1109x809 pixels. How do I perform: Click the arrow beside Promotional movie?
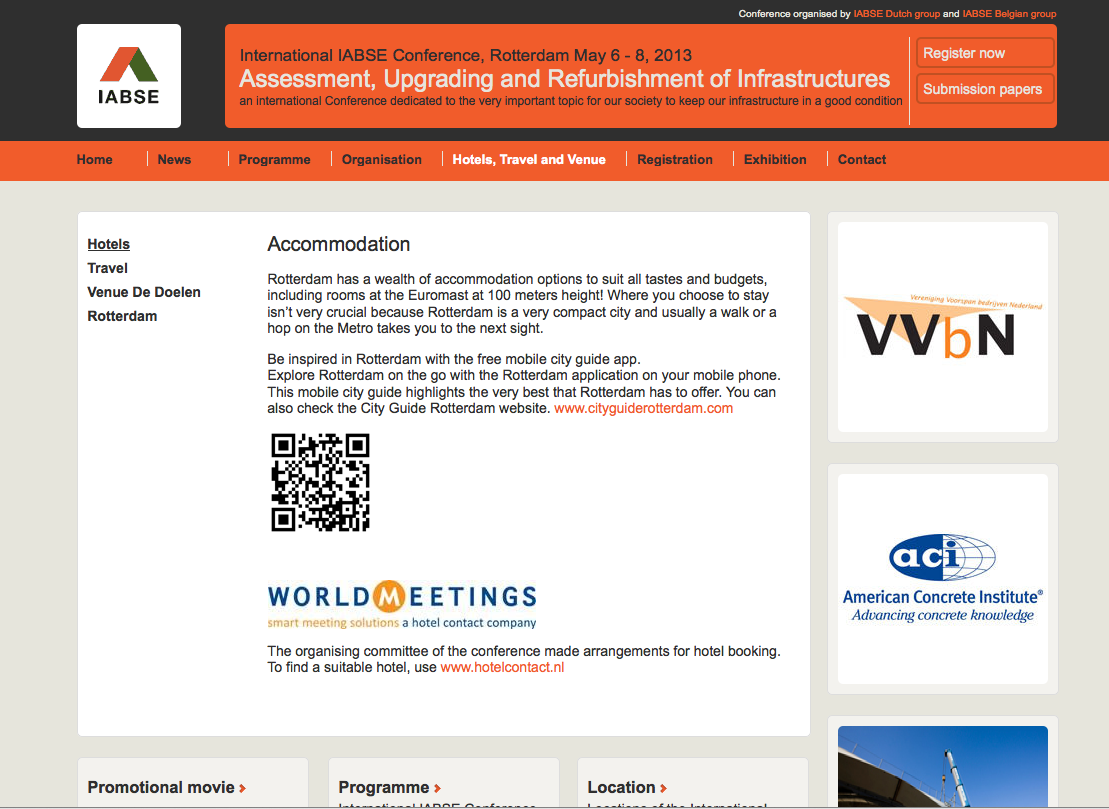point(243,789)
